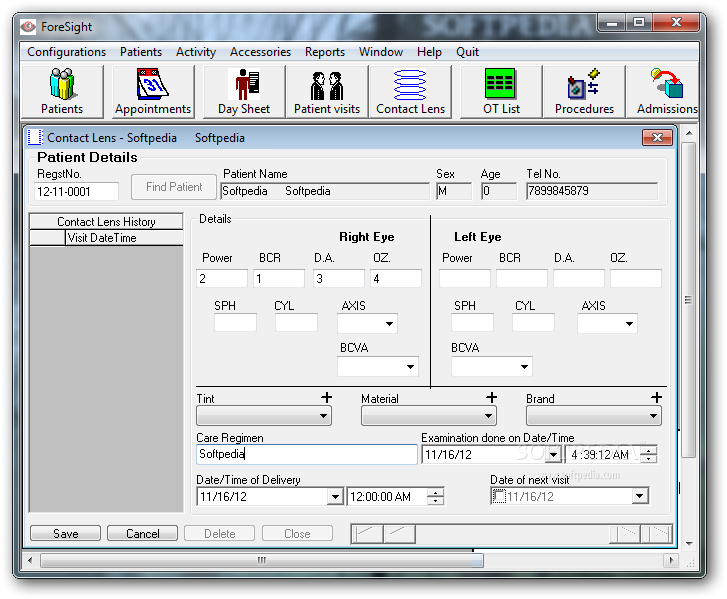Expand Left Eye AXIS dropdown

(629, 324)
